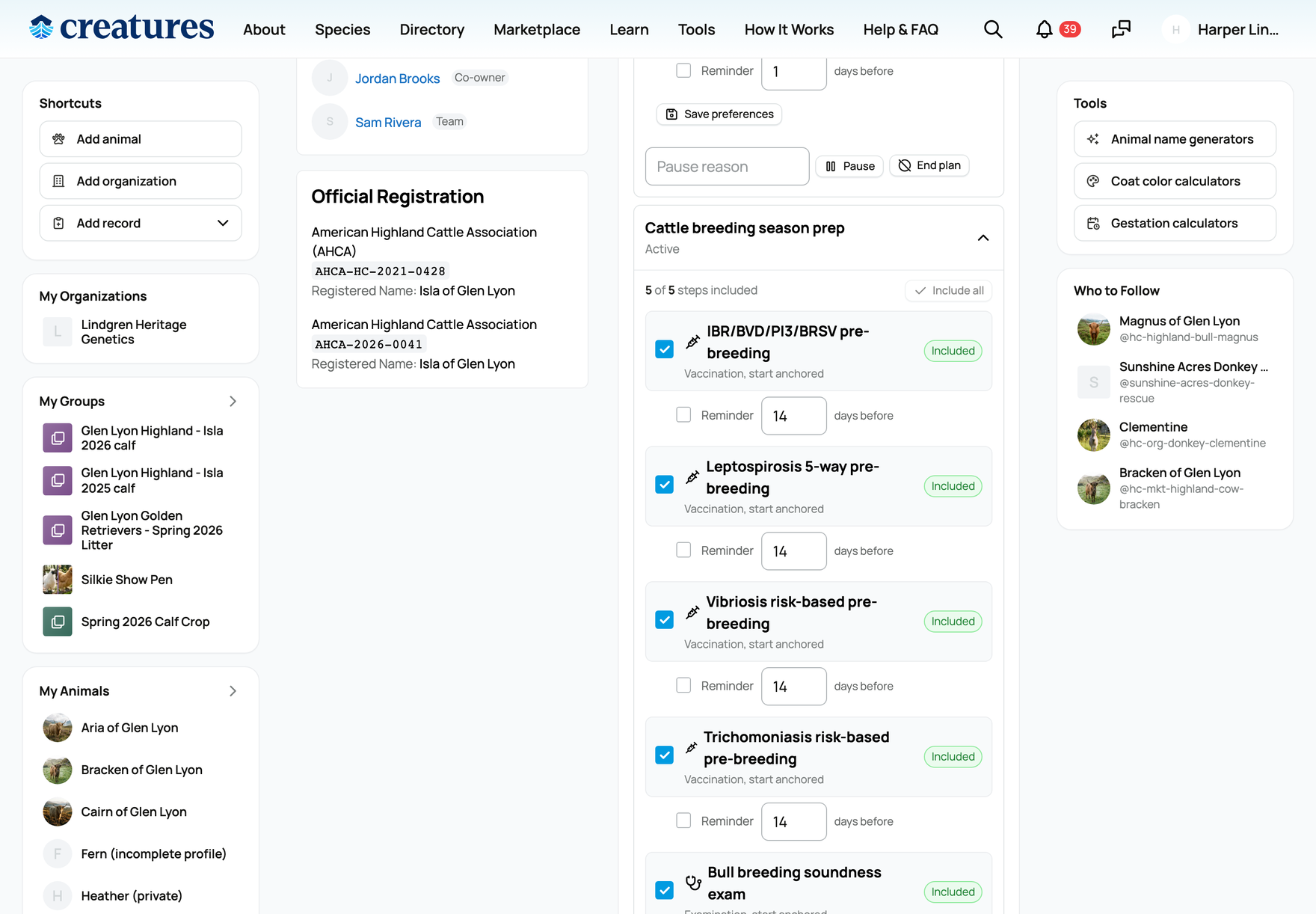Click Include all steps button

point(949,290)
